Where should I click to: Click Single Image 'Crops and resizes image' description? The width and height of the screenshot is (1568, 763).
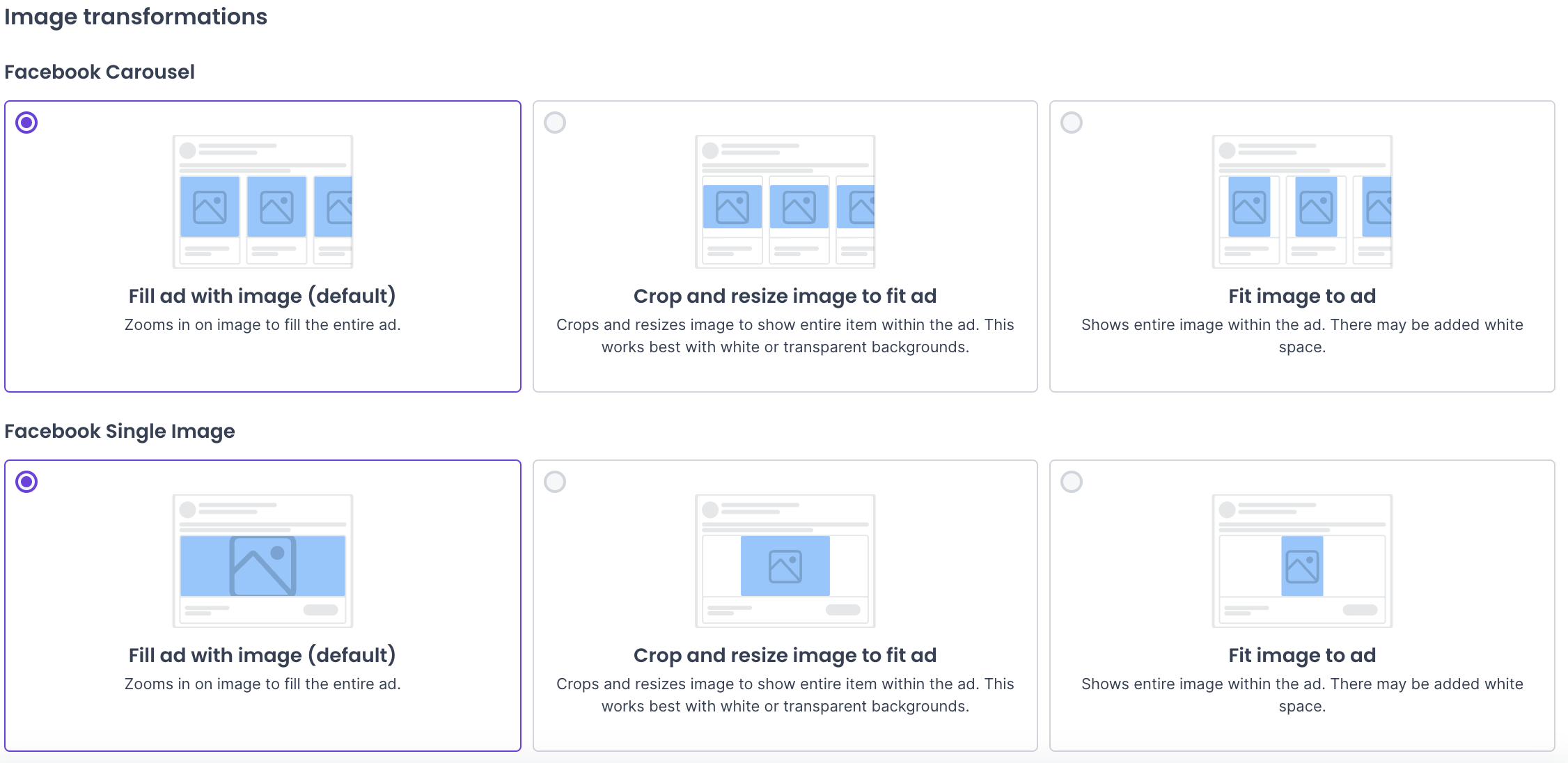tap(785, 695)
